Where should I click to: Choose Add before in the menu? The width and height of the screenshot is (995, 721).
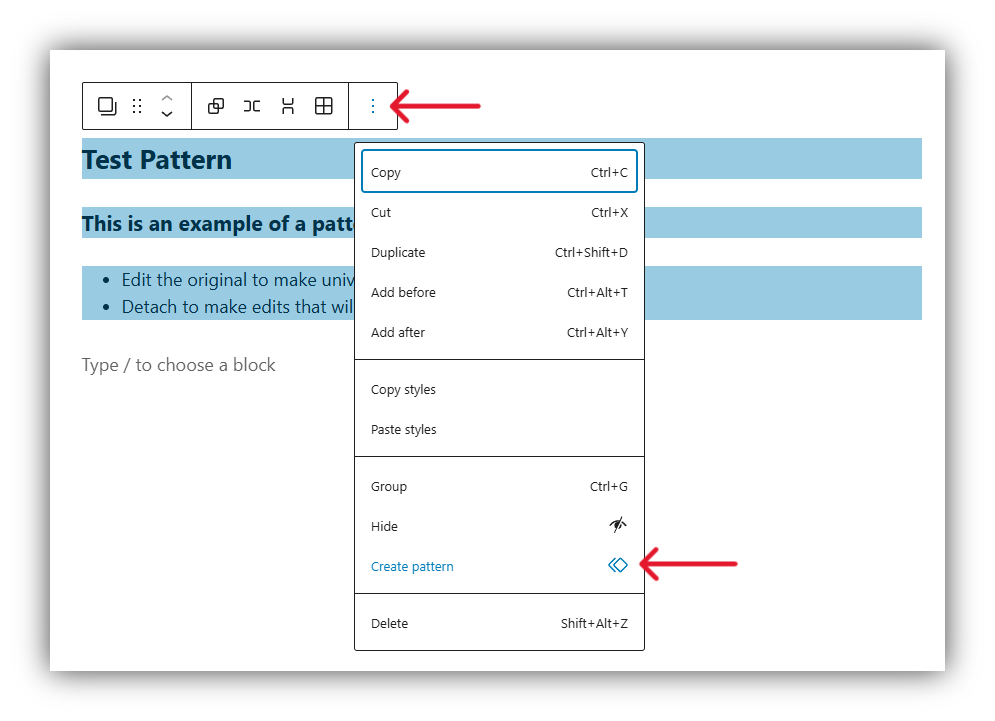(x=499, y=293)
